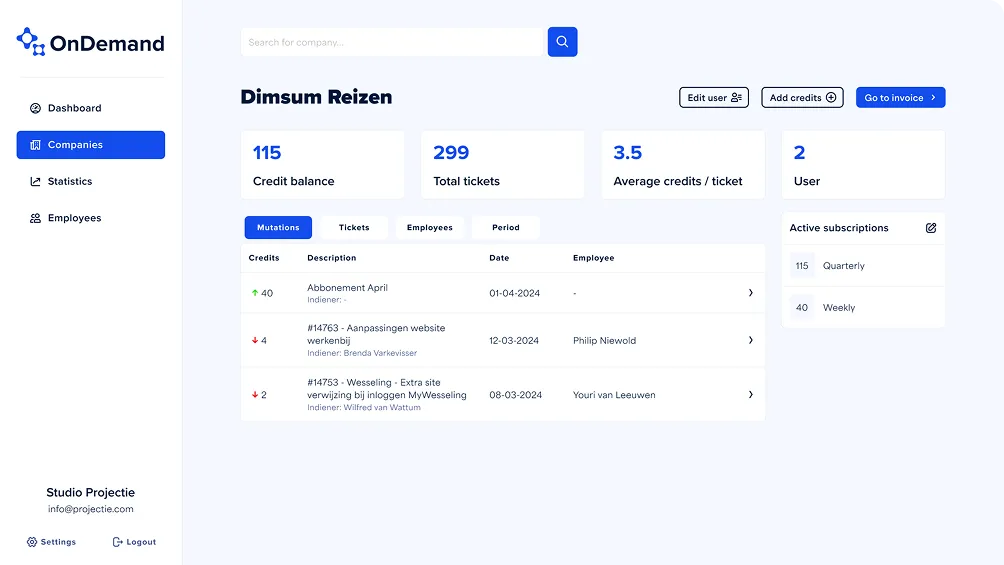The width and height of the screenshot is (1004, 565).
Task: Edit active subscriptions via pencil icon
Action: click(x=931, y=228)
